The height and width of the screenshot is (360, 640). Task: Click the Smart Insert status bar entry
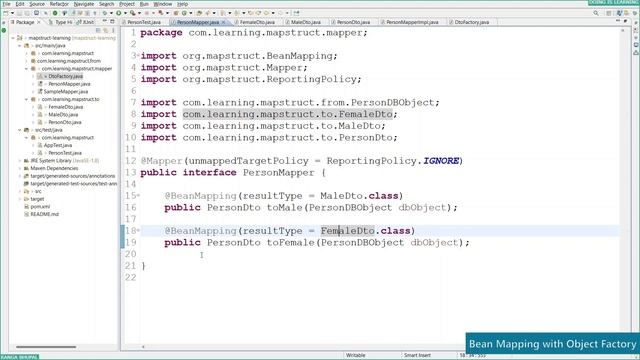coord(417,356)
